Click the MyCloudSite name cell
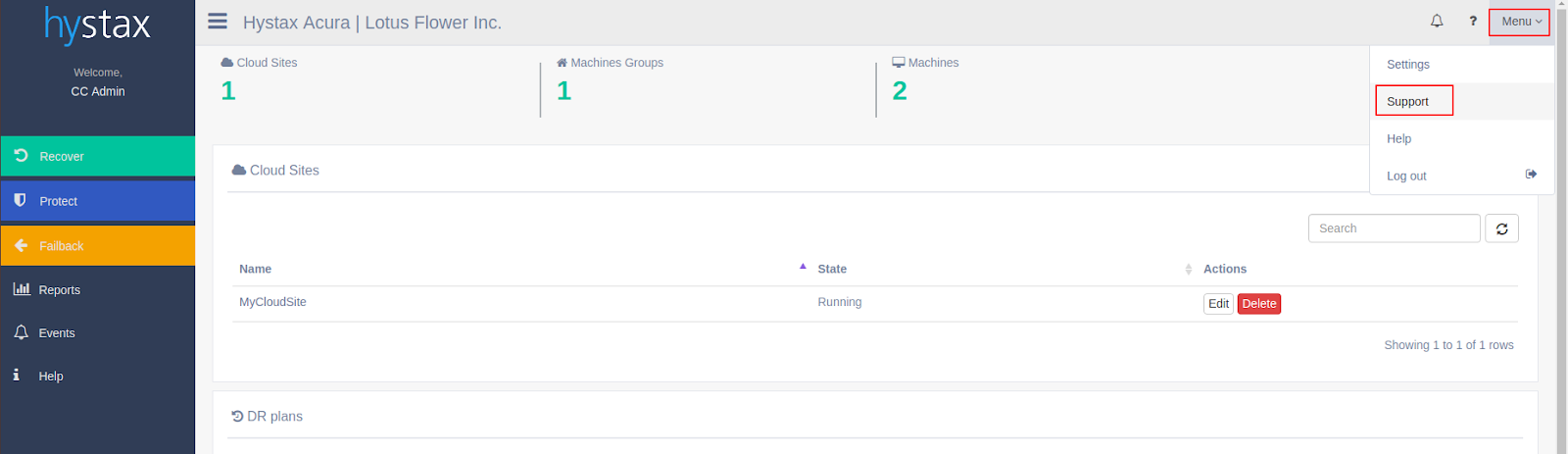The image size is (1568, 454). pos(272,302)
